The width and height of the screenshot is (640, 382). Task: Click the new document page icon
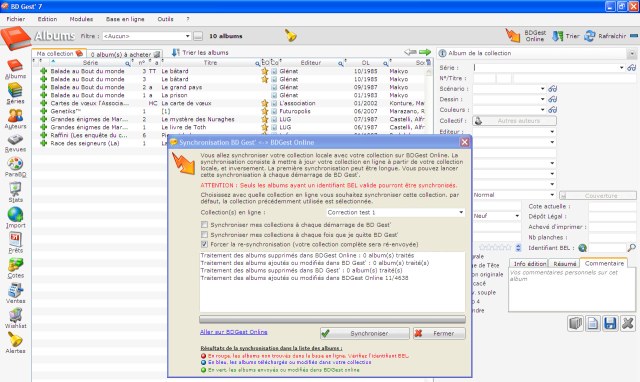592,324
